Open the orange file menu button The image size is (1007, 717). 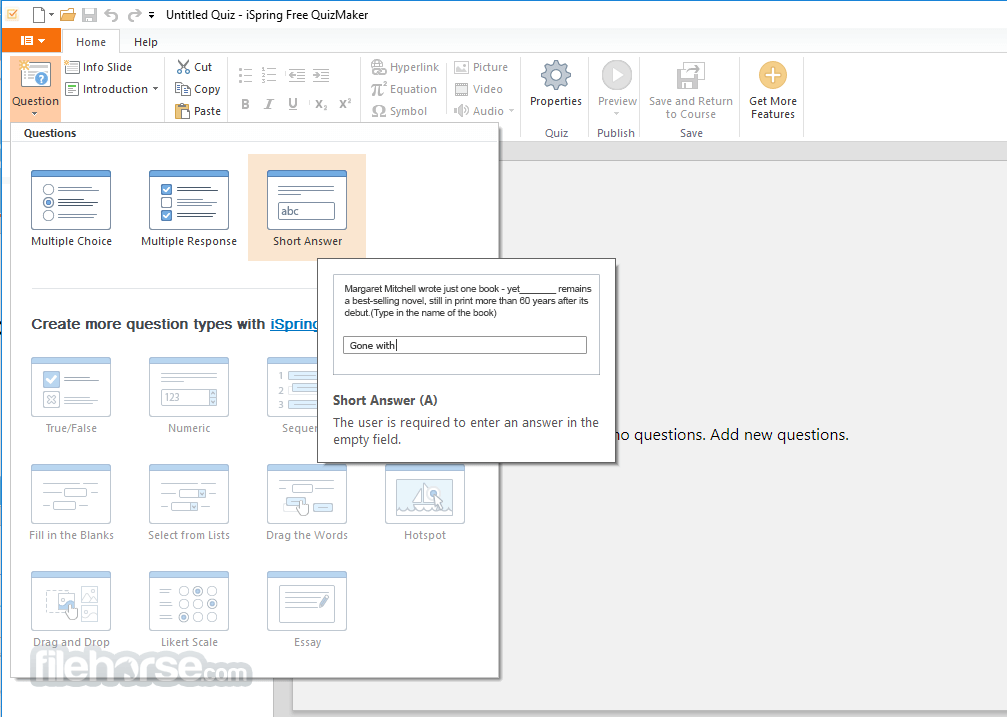32,40
